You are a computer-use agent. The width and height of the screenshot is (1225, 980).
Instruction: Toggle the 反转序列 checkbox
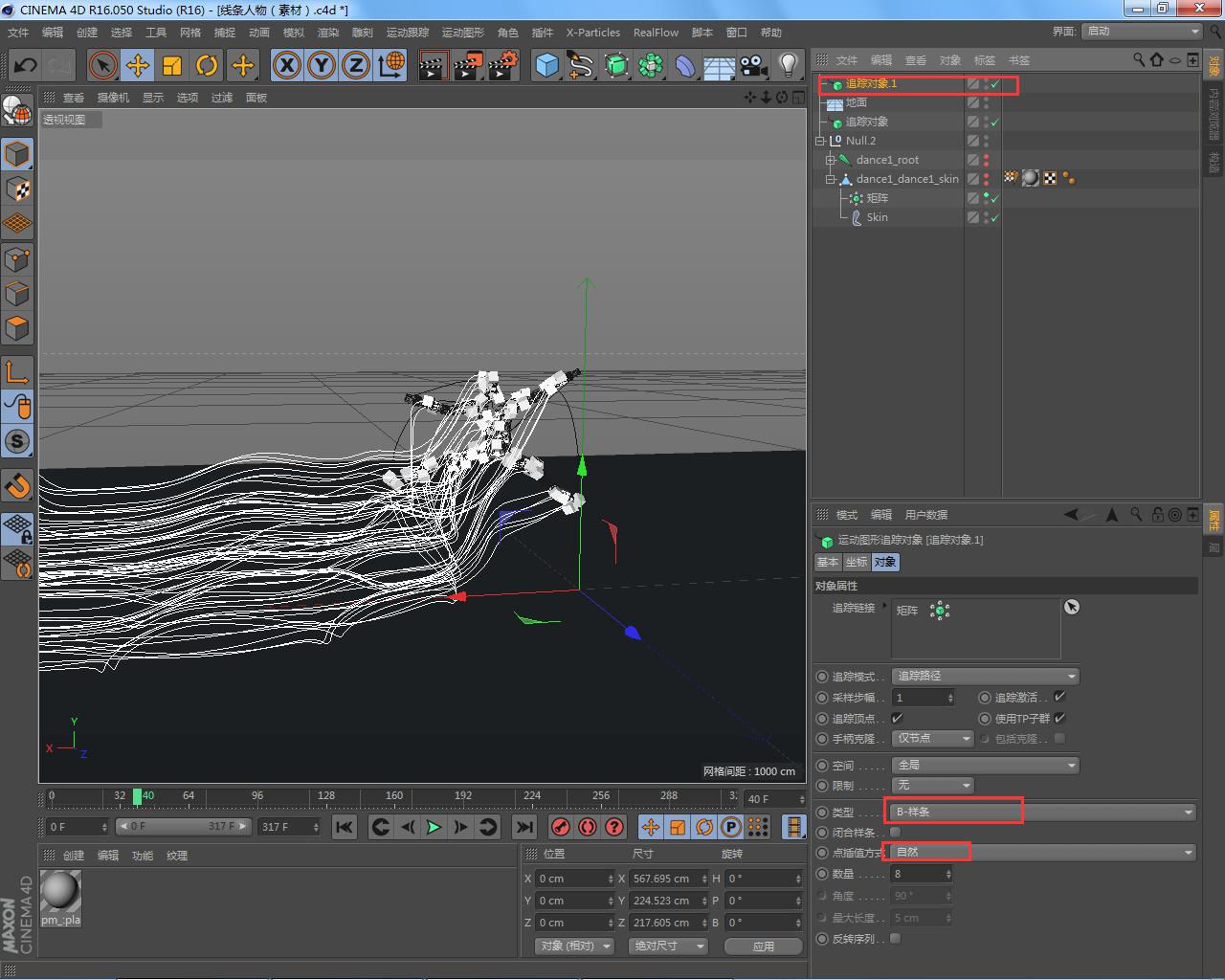point(896,938)
